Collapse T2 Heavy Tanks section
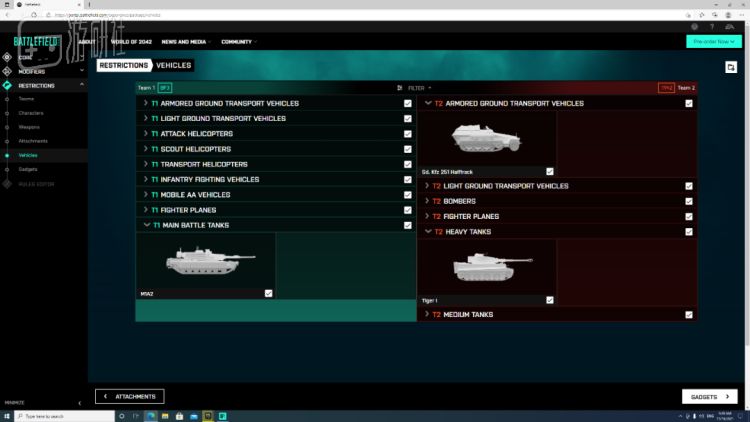 coord(428,232)
